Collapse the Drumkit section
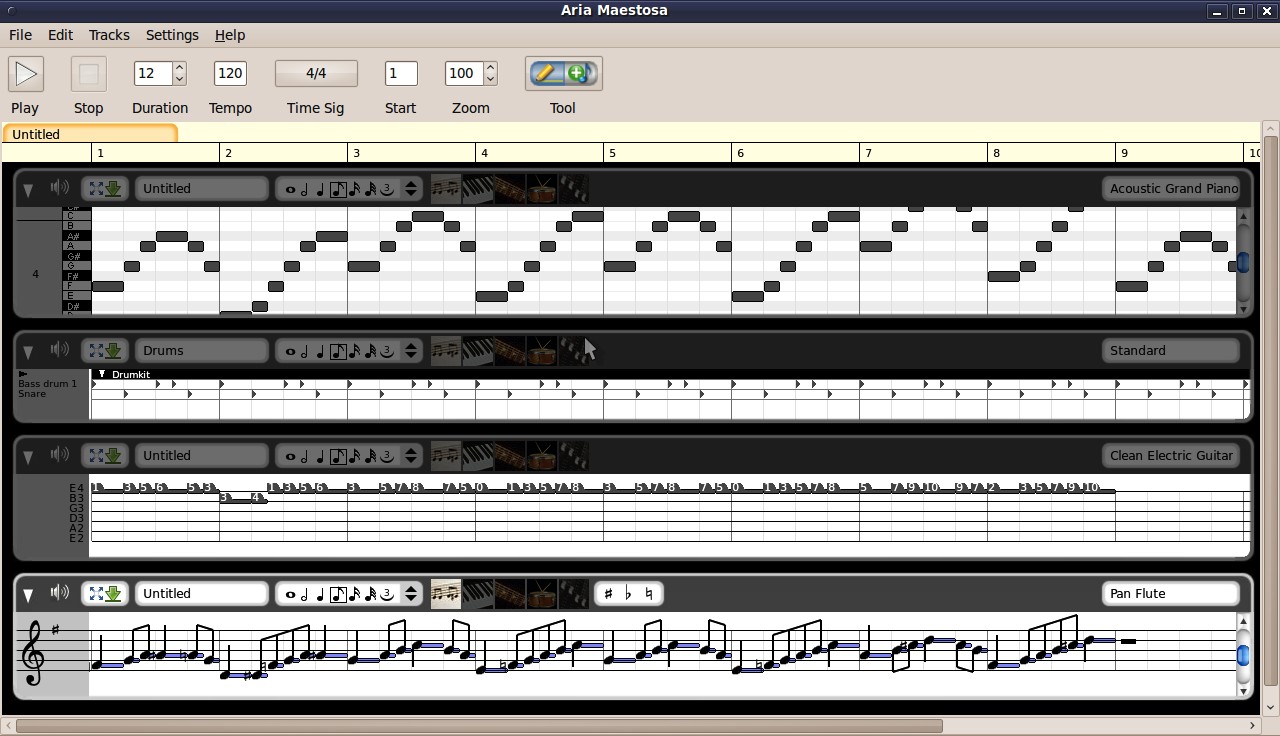The height and width of the screenshot is (736, 1280). coord(101,374)
